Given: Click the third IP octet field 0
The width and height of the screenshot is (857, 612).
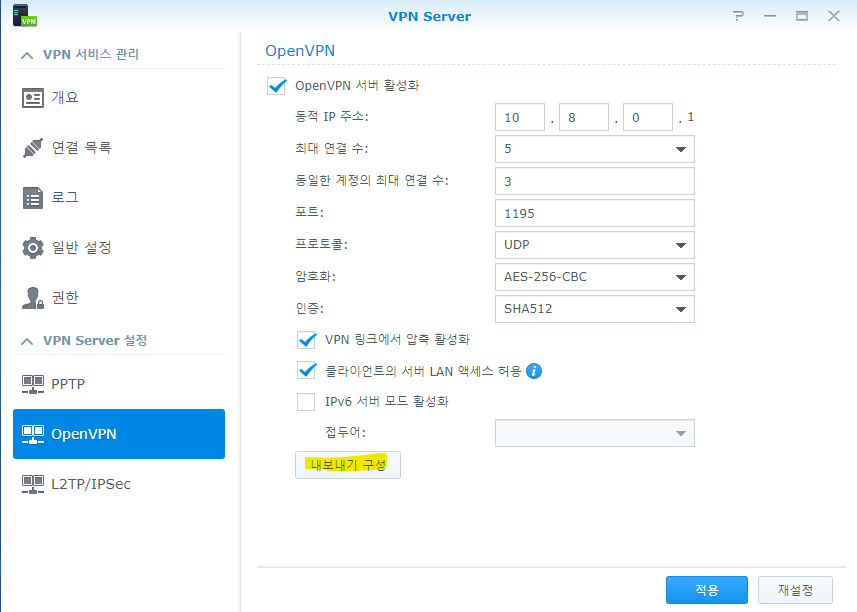Looking at the screenshot, I should pyautogui.click(x=648, y=117).
